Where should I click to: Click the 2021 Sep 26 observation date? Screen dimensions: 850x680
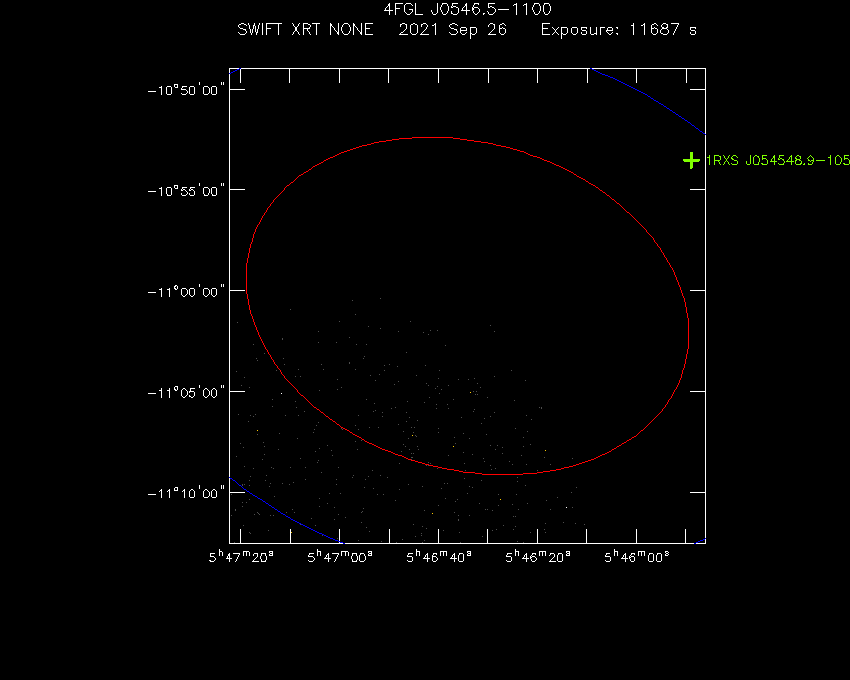click(453, 29)
